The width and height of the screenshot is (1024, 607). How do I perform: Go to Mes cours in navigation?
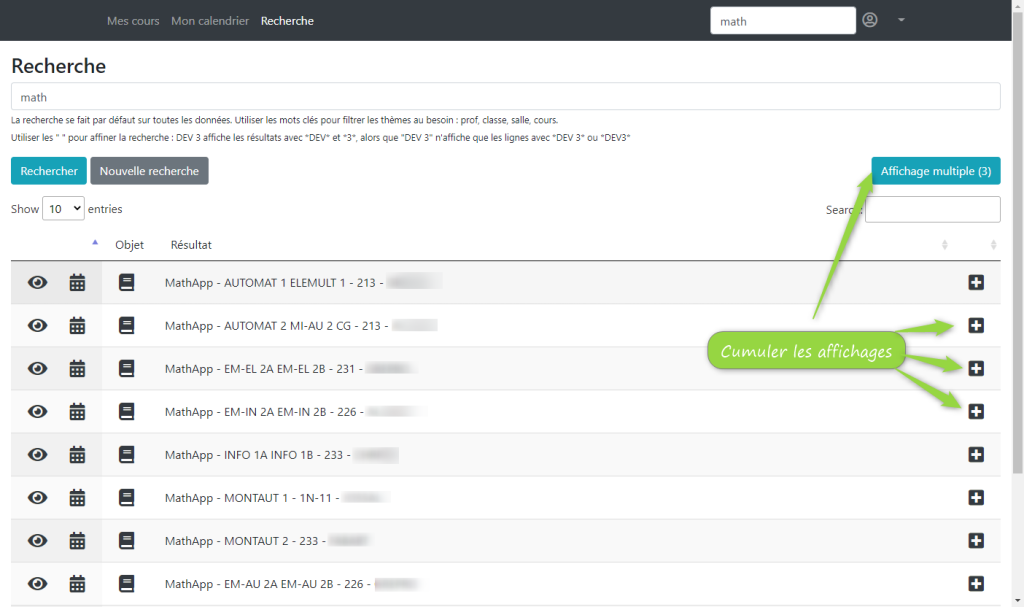133,21
